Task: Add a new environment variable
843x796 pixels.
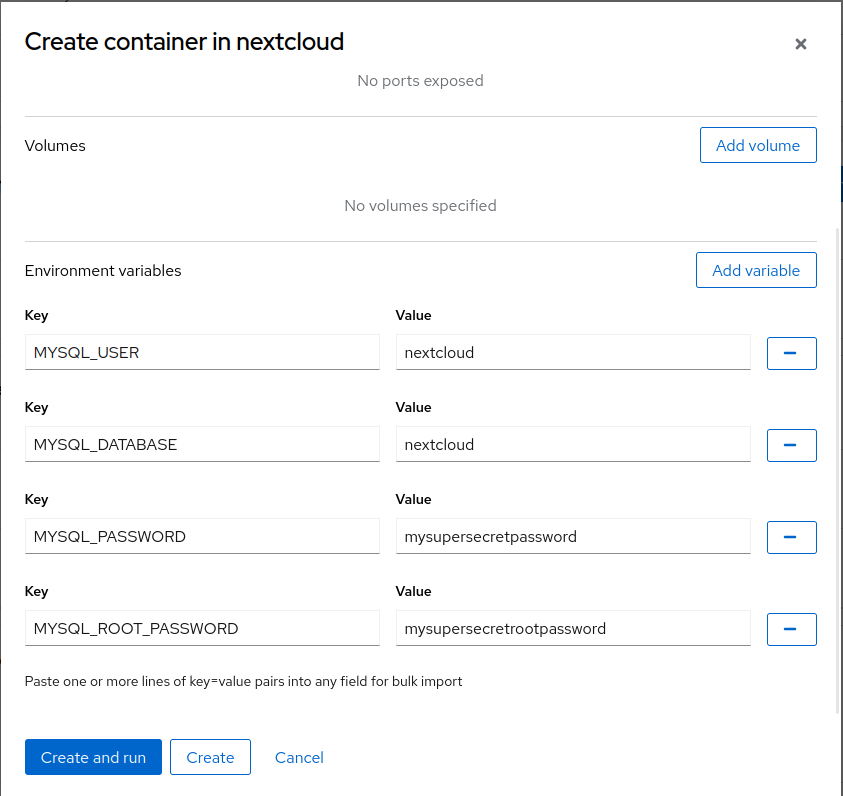Action: coord(755,270)
